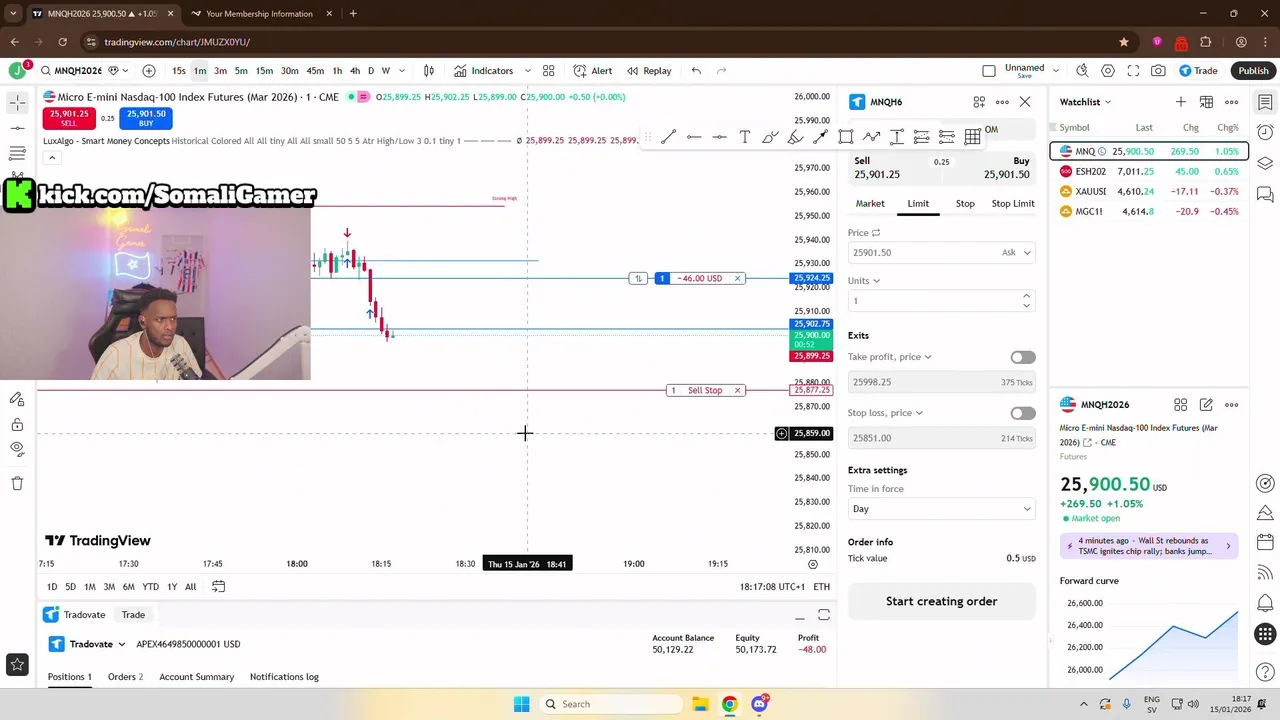Screen dimensions: 1280x720
Task: Expand the Tradovate account dropdown
Action: point(88,644)
